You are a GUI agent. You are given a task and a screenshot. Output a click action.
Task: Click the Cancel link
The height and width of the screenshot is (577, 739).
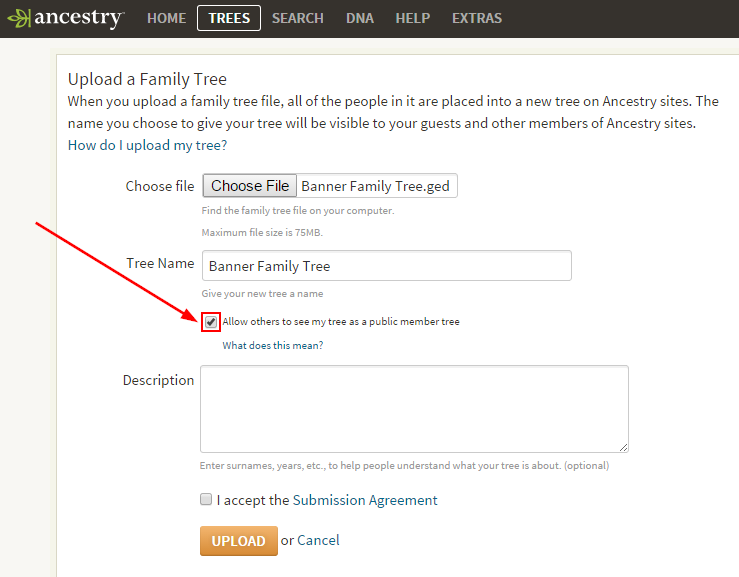(x=318, y=540)
